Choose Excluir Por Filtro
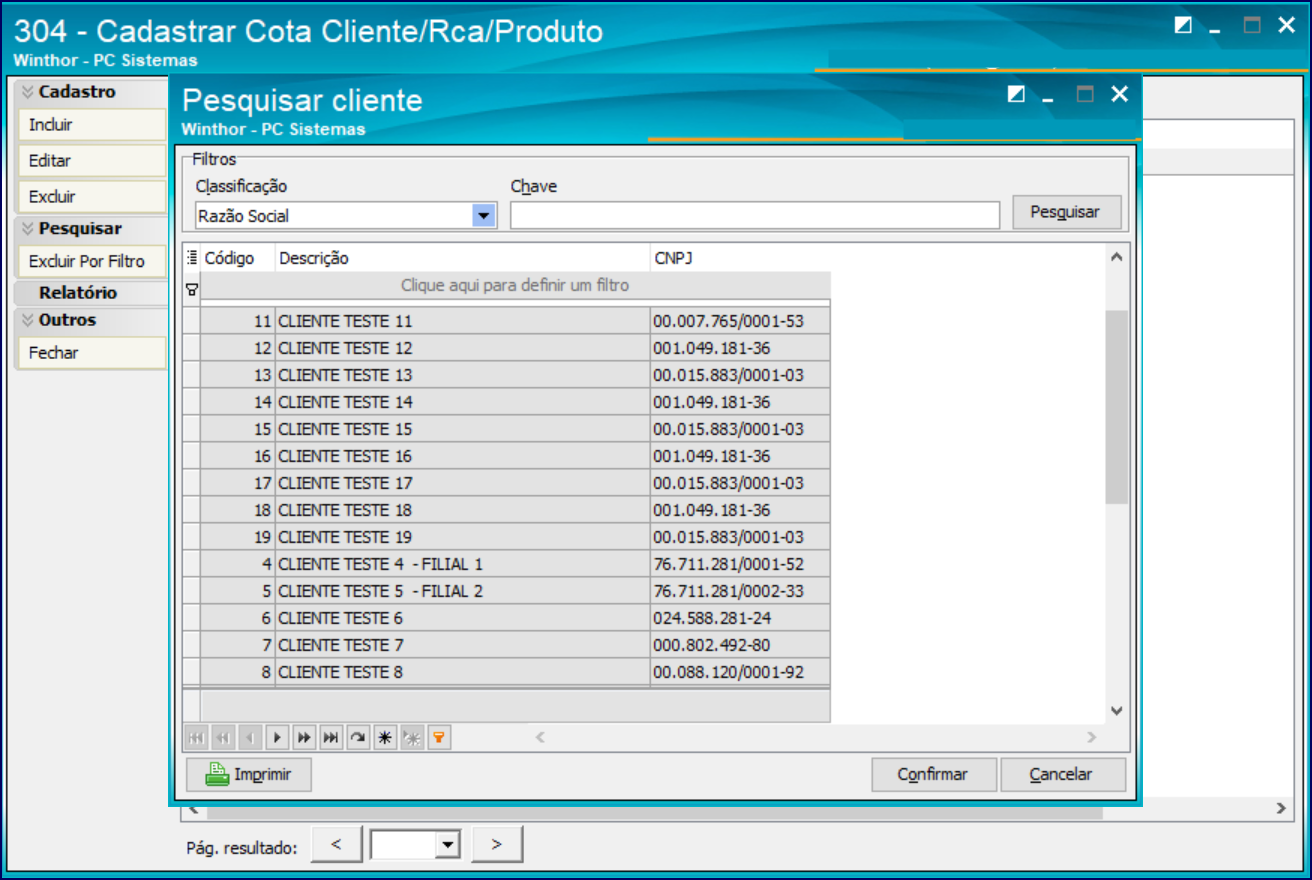 coord(91,262)
